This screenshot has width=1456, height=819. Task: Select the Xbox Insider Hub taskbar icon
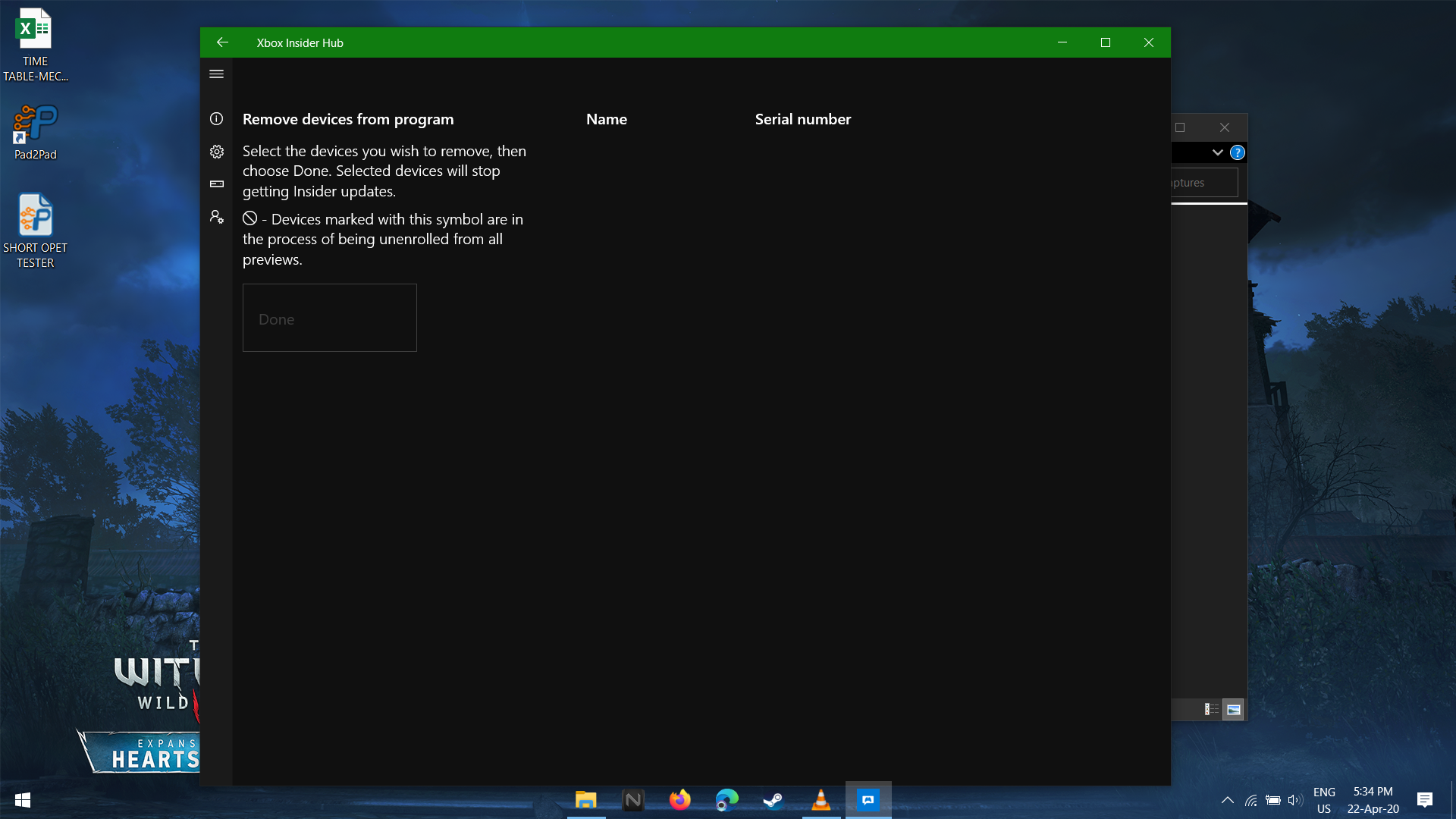pyautogui.click(x=868, y=800)
